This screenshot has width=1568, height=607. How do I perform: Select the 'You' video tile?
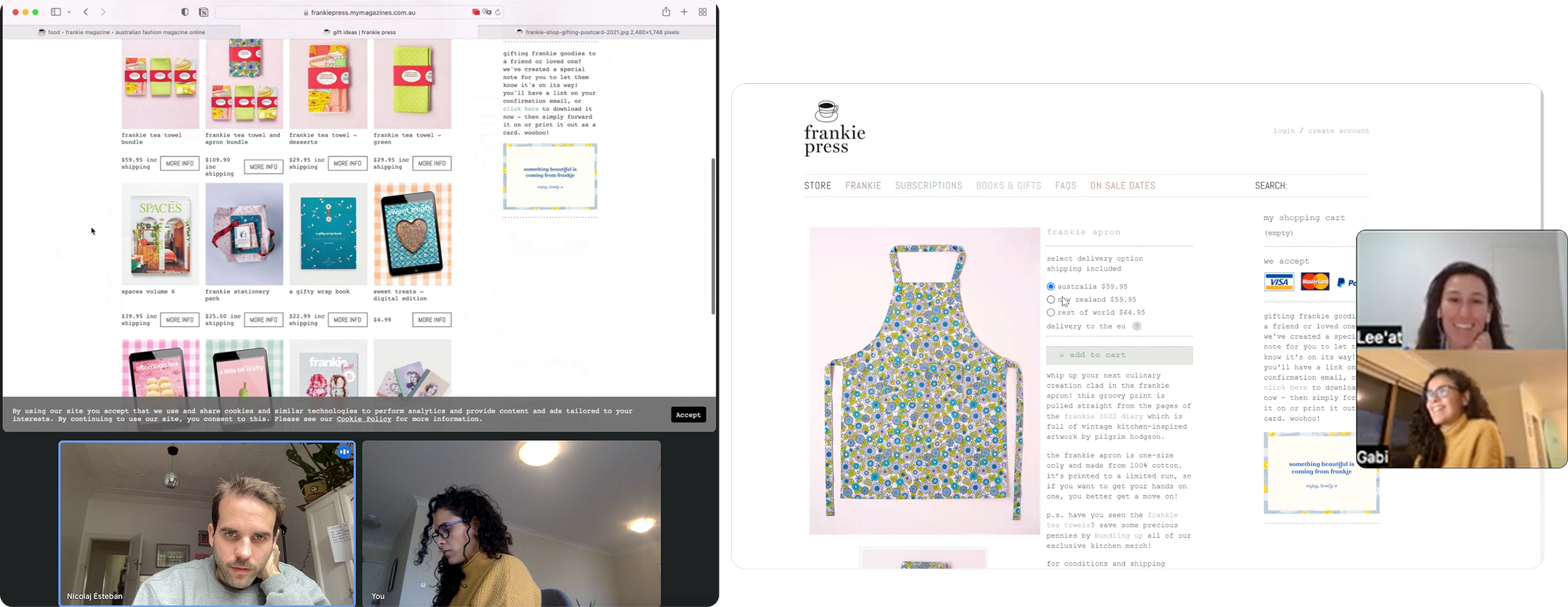click(x=511, y=524)
